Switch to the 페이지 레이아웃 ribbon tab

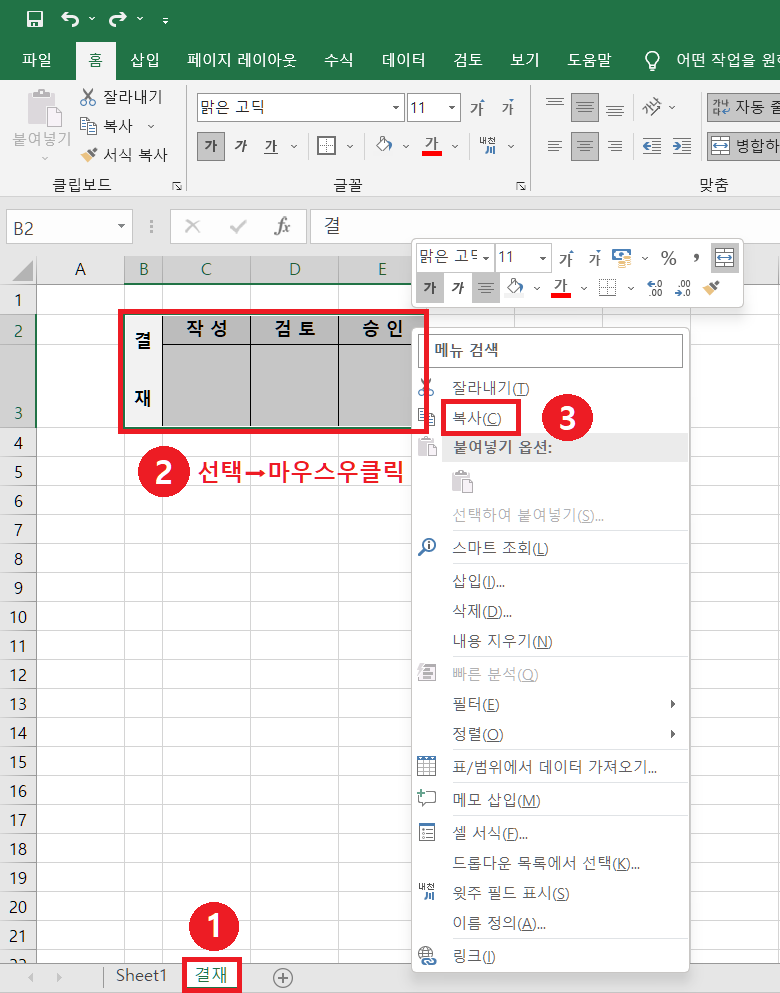tap(242, 60)
